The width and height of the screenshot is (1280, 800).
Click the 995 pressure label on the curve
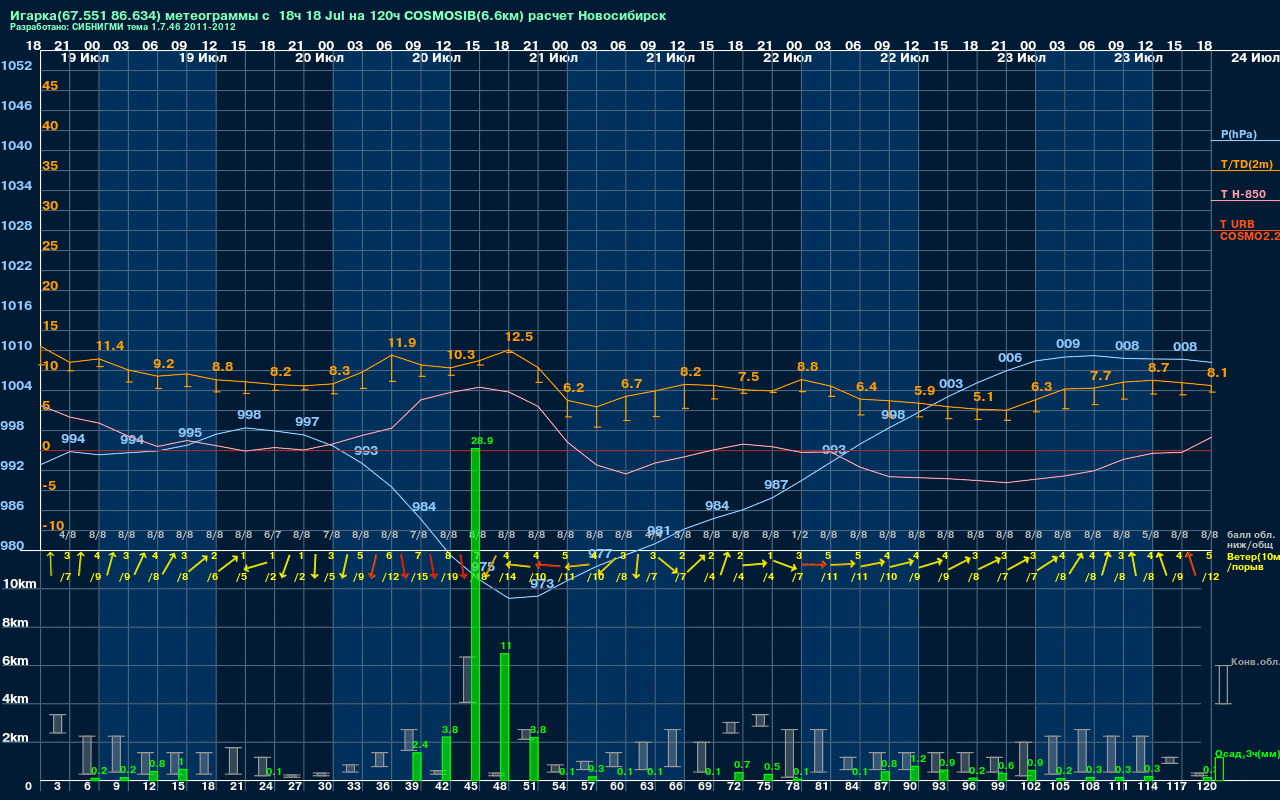click(x=190, y=433)
